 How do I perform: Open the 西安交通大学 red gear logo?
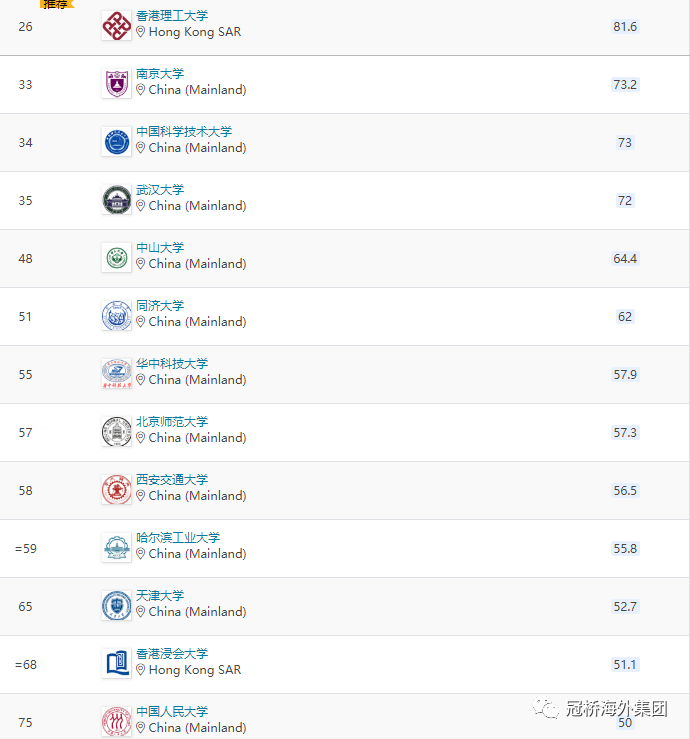pos(116,490)
